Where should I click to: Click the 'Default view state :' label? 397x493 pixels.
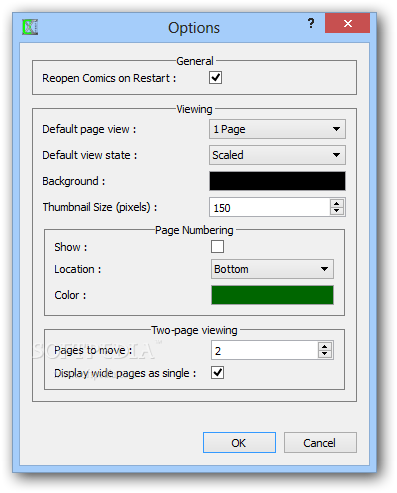[89, 155]
